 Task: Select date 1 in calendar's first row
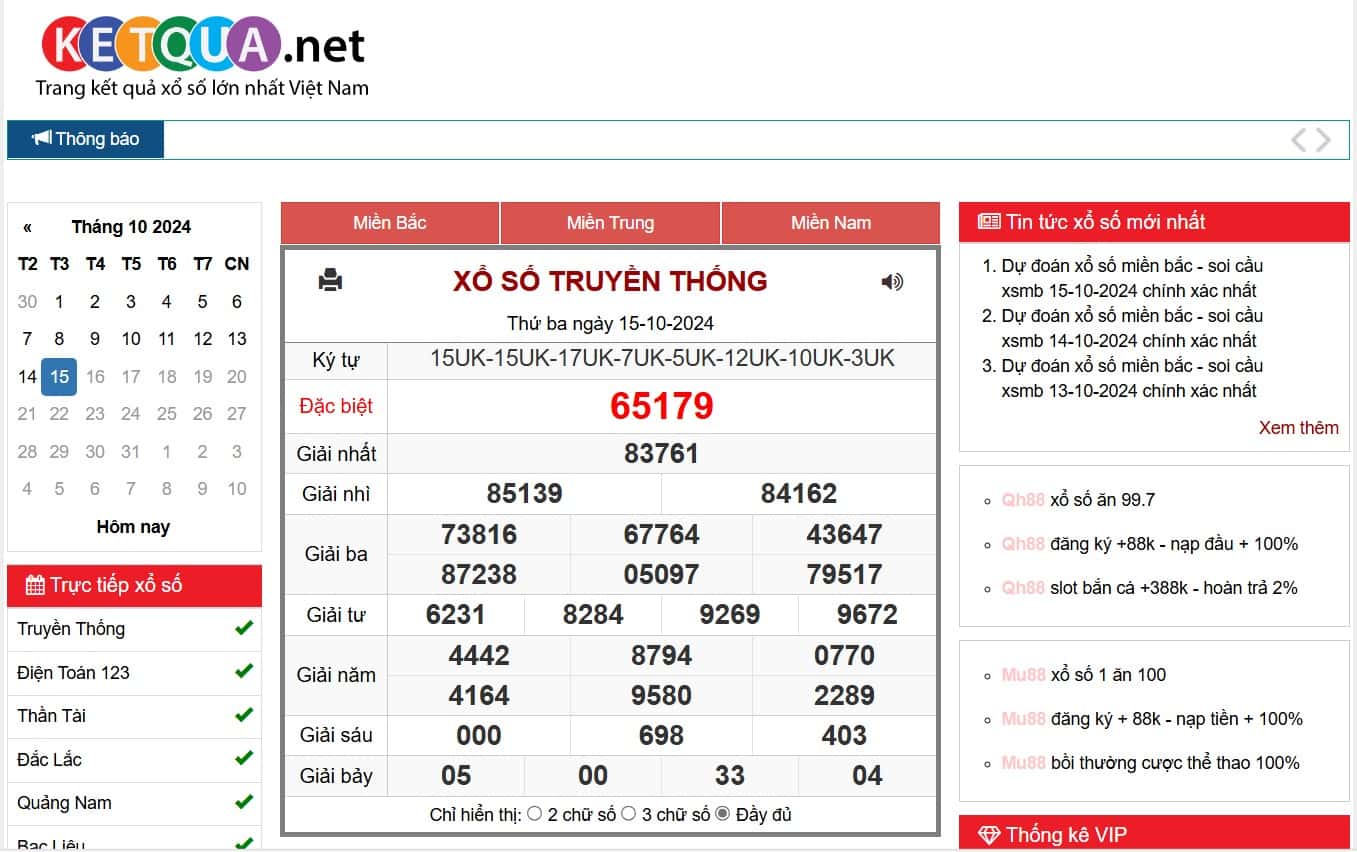click(x=59, y=301)
